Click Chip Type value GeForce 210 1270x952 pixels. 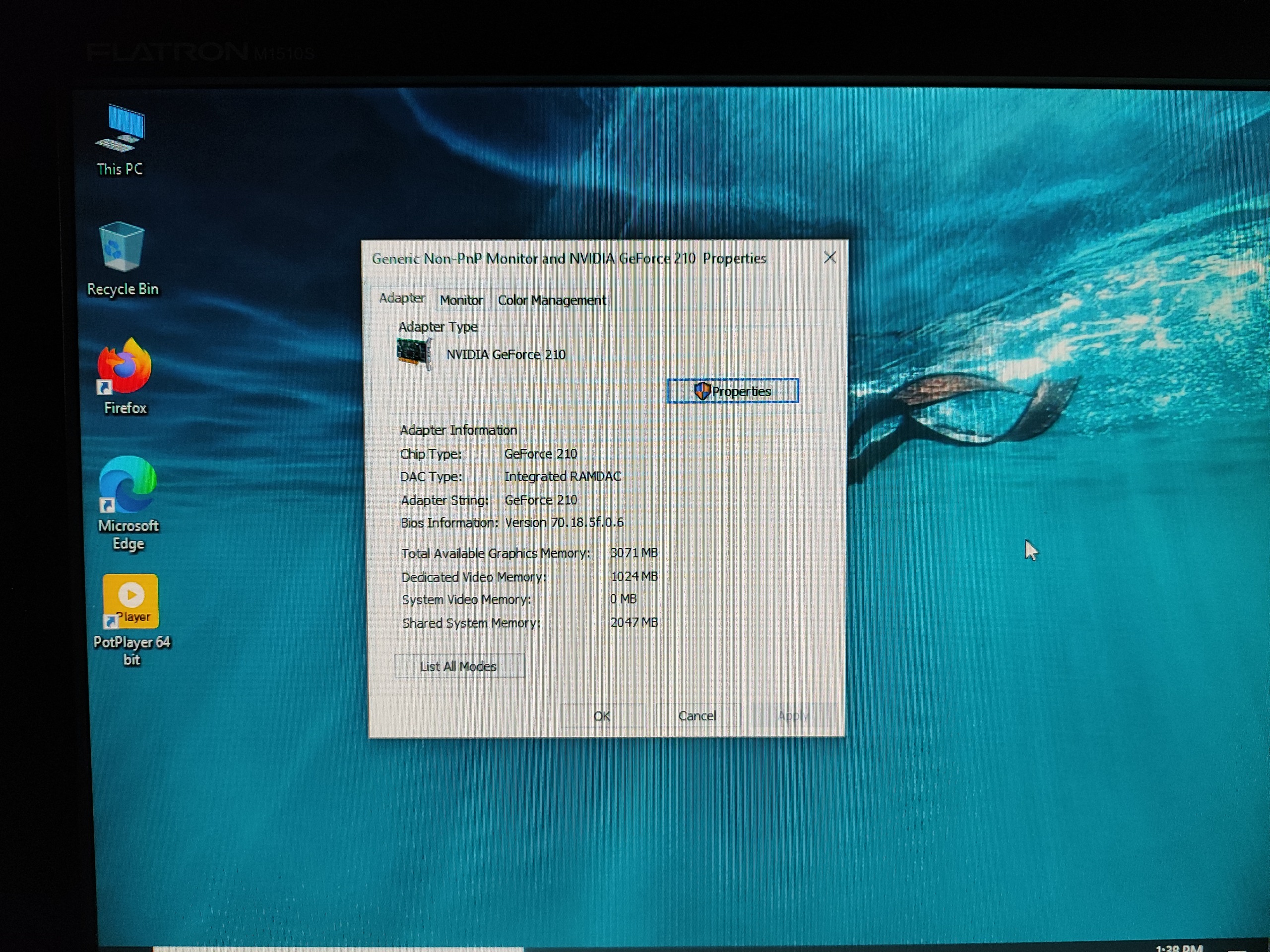pos(540,453)
